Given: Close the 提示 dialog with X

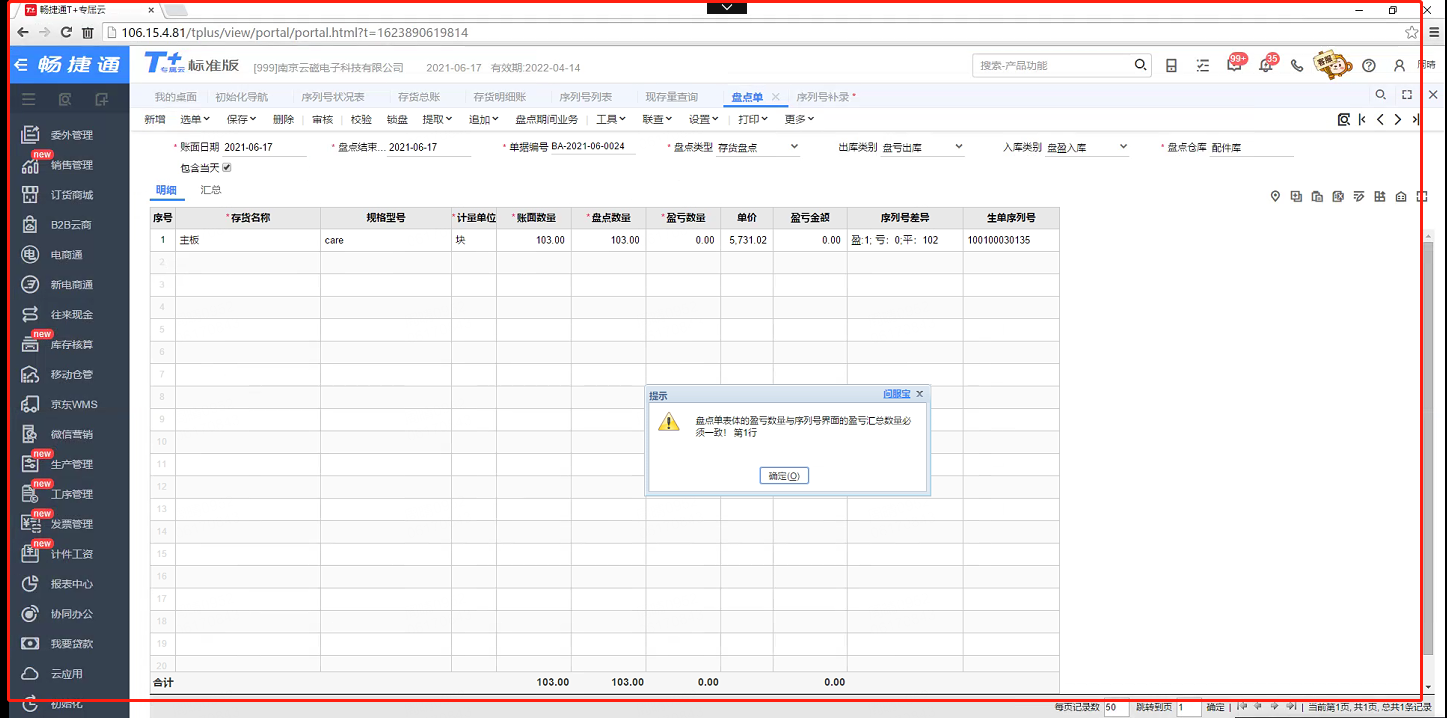Looking at the screenshot, I should tap(920, 394).
